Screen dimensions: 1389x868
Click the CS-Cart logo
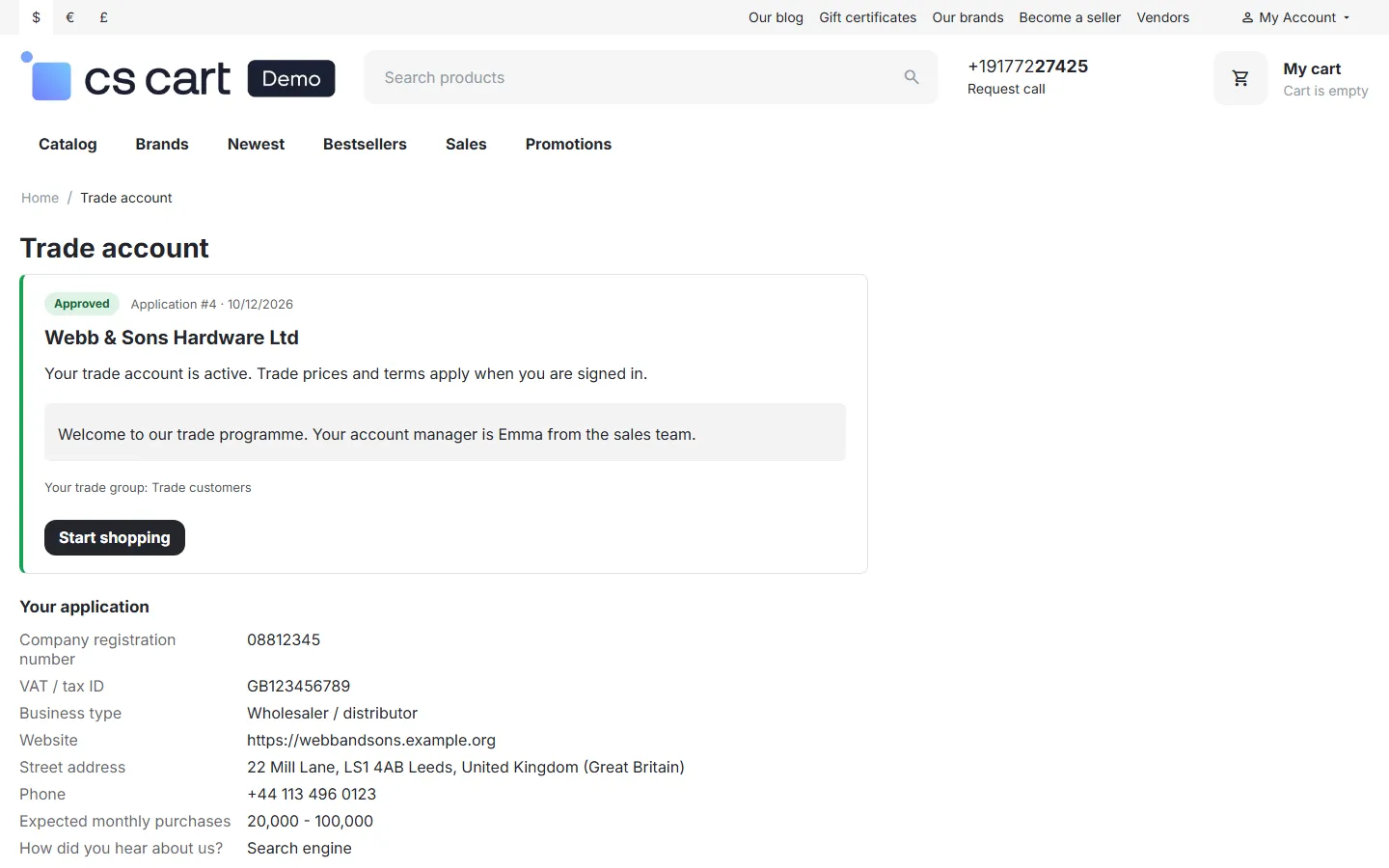178,77
